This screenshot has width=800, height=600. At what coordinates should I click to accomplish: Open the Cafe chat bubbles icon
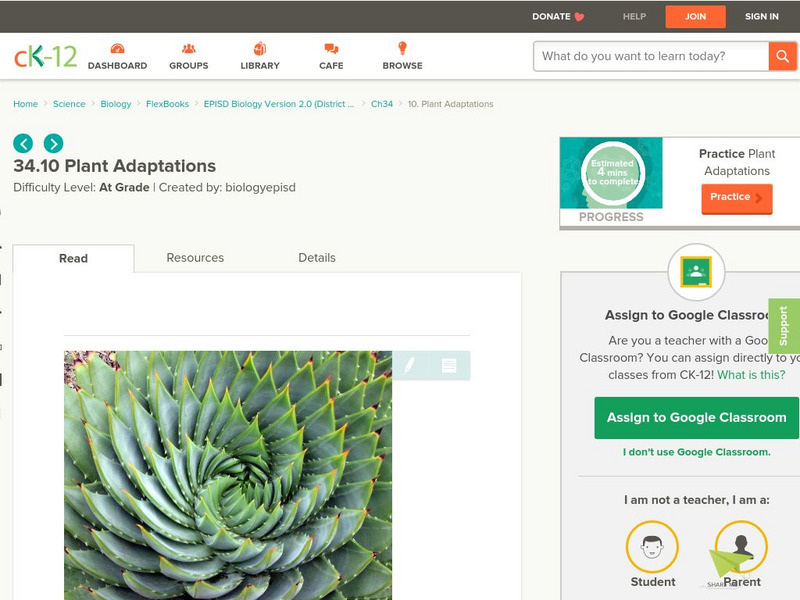[x=331, y=48]
